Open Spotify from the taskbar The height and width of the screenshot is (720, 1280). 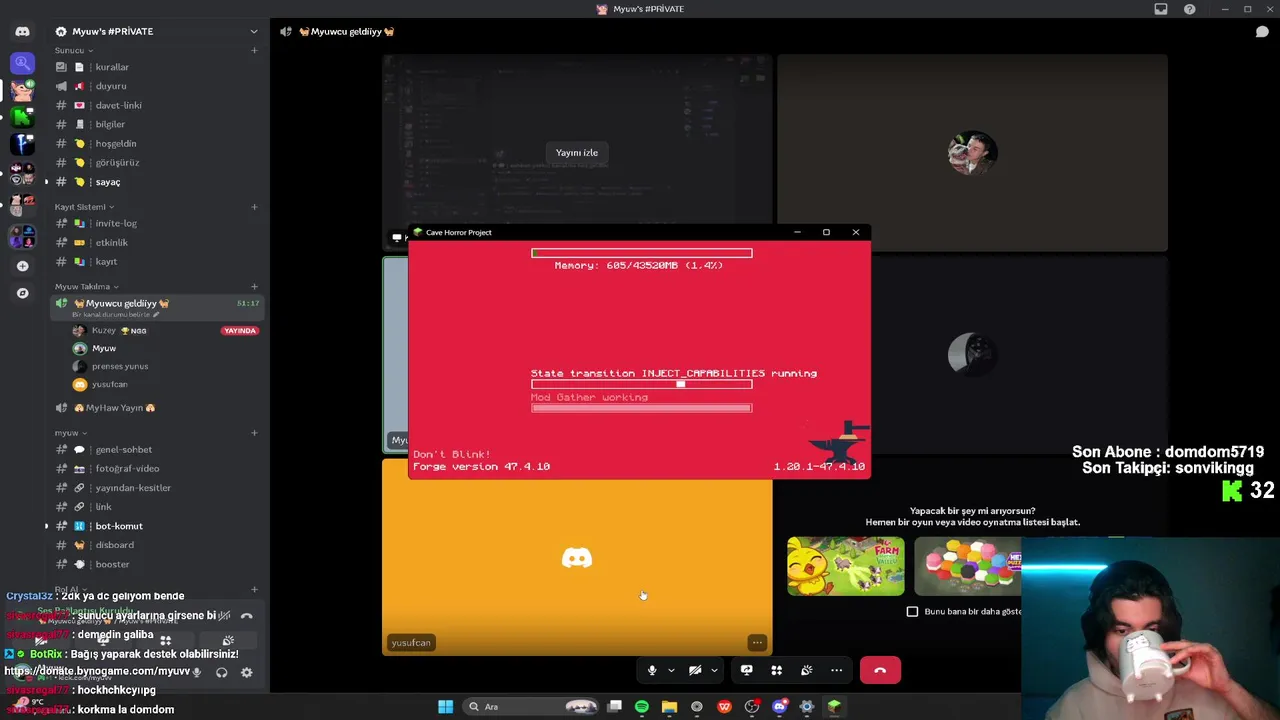[x=642, y=707]
